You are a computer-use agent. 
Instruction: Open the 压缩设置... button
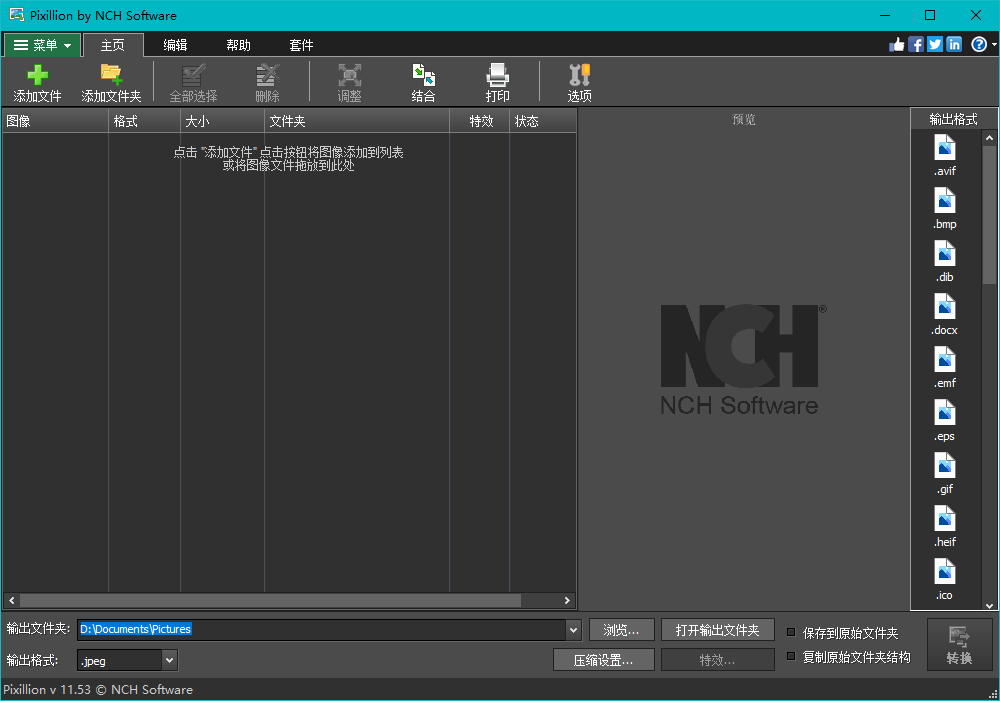point(603,660)
